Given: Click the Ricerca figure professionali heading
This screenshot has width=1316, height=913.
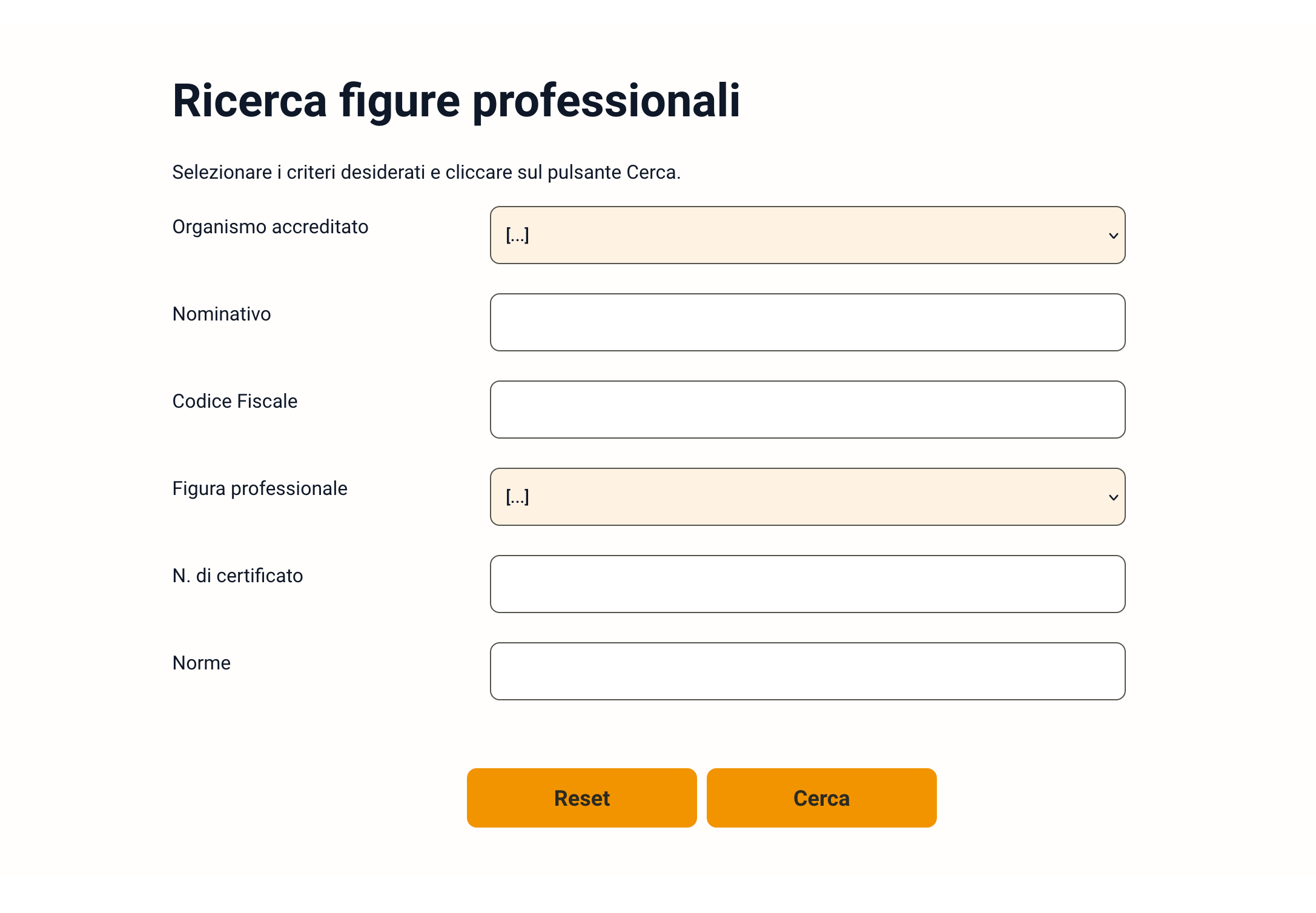Looking at the screenshot, I should 456,101.
